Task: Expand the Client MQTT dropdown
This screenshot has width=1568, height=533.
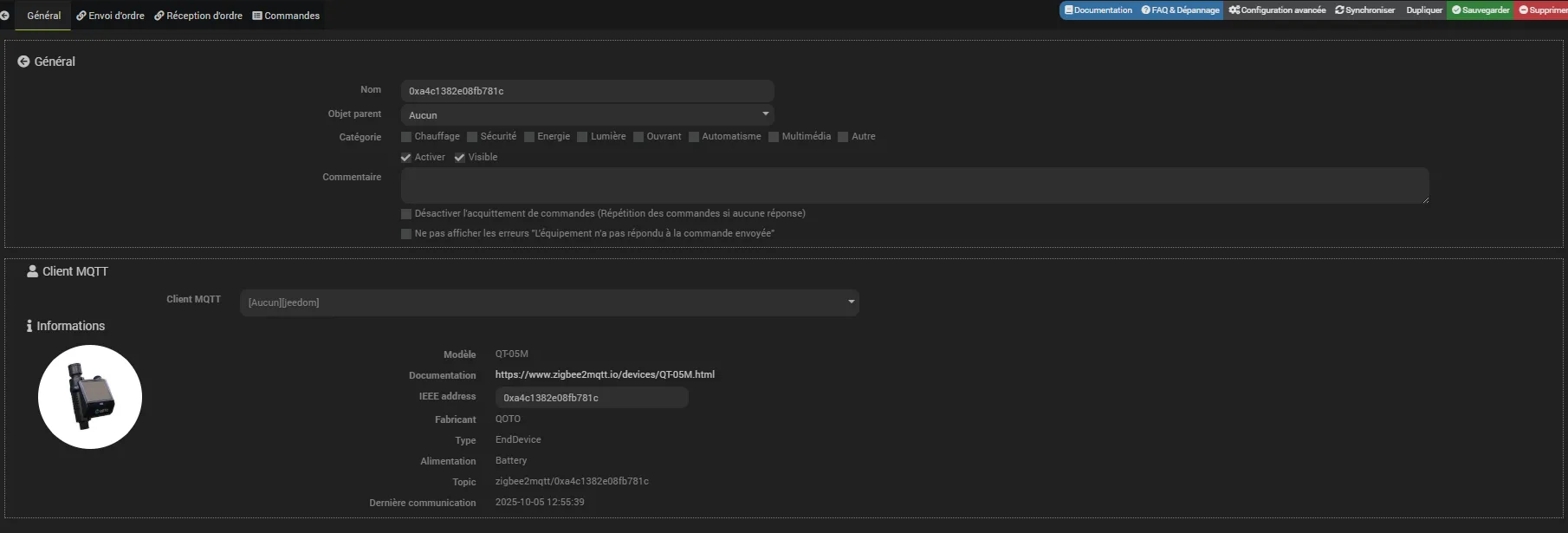Action: point(548,302)
